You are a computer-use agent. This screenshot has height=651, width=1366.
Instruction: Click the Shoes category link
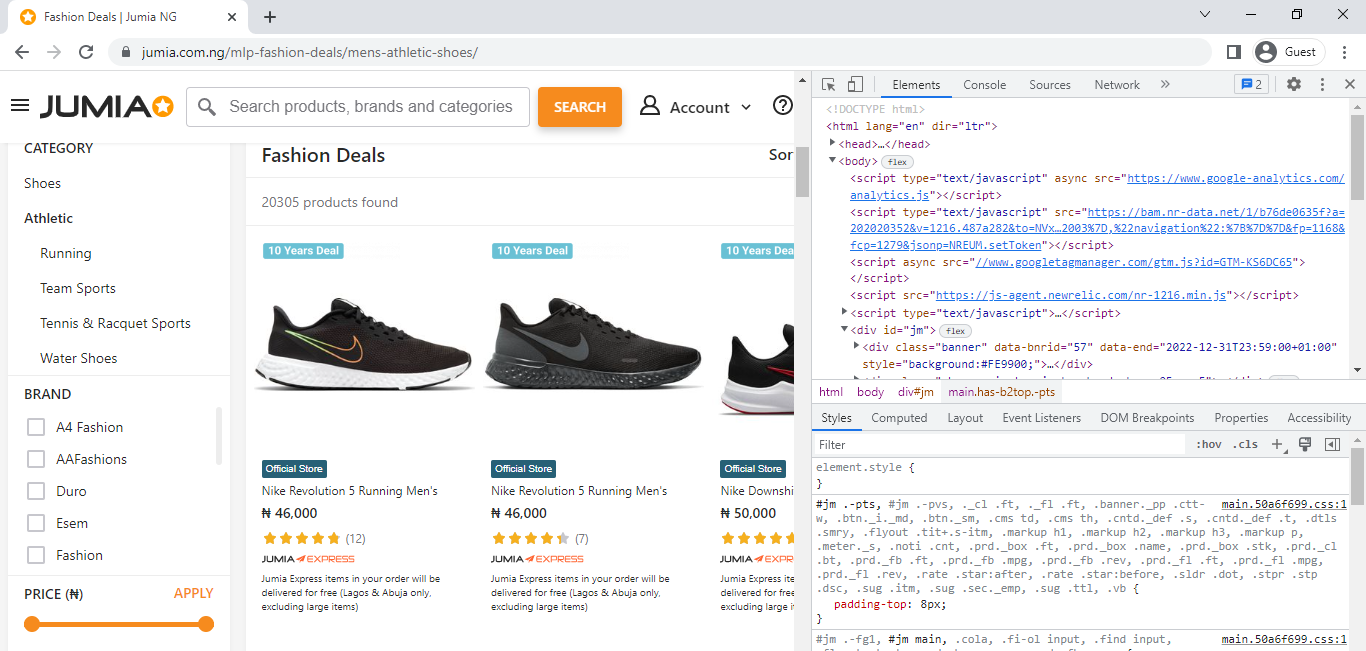43,183
